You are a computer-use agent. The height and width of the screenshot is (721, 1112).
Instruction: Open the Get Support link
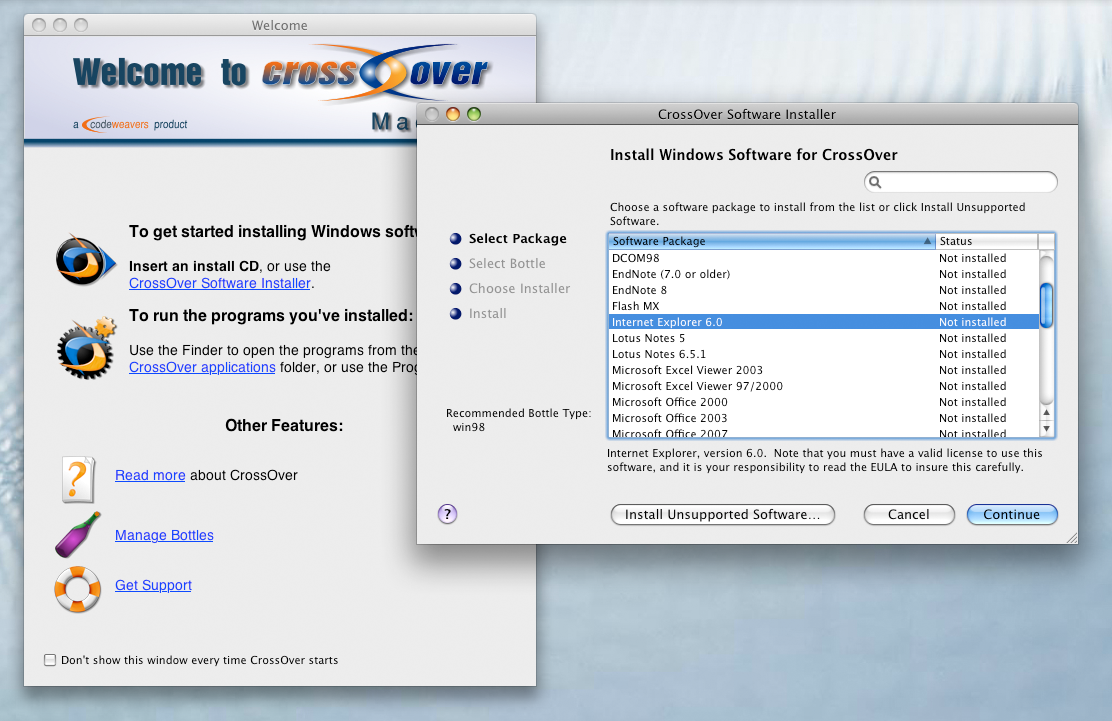[x=153, y=585]
